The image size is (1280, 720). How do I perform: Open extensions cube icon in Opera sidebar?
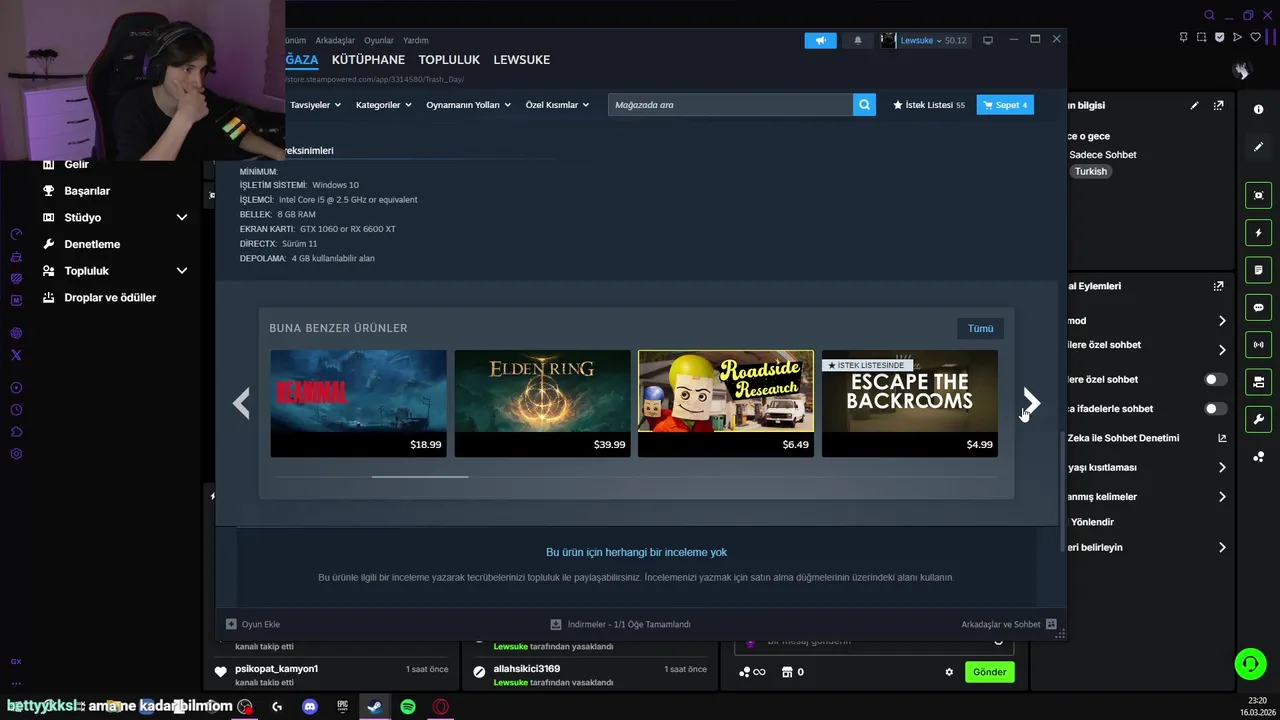click(16, 432)
